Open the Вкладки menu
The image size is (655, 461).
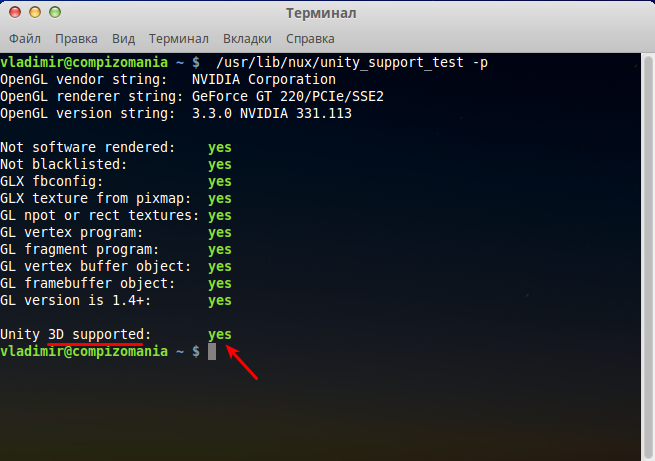tap(247, 39)
